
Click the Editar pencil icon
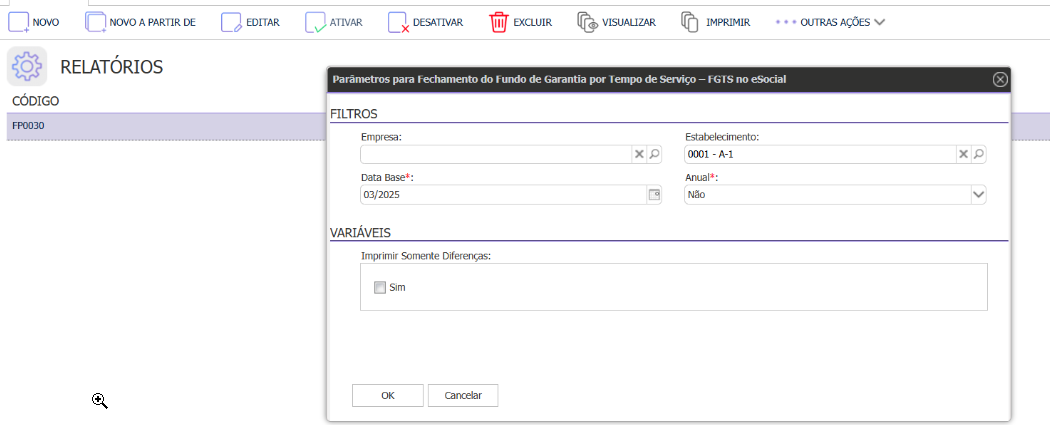[x=231, y=22]
